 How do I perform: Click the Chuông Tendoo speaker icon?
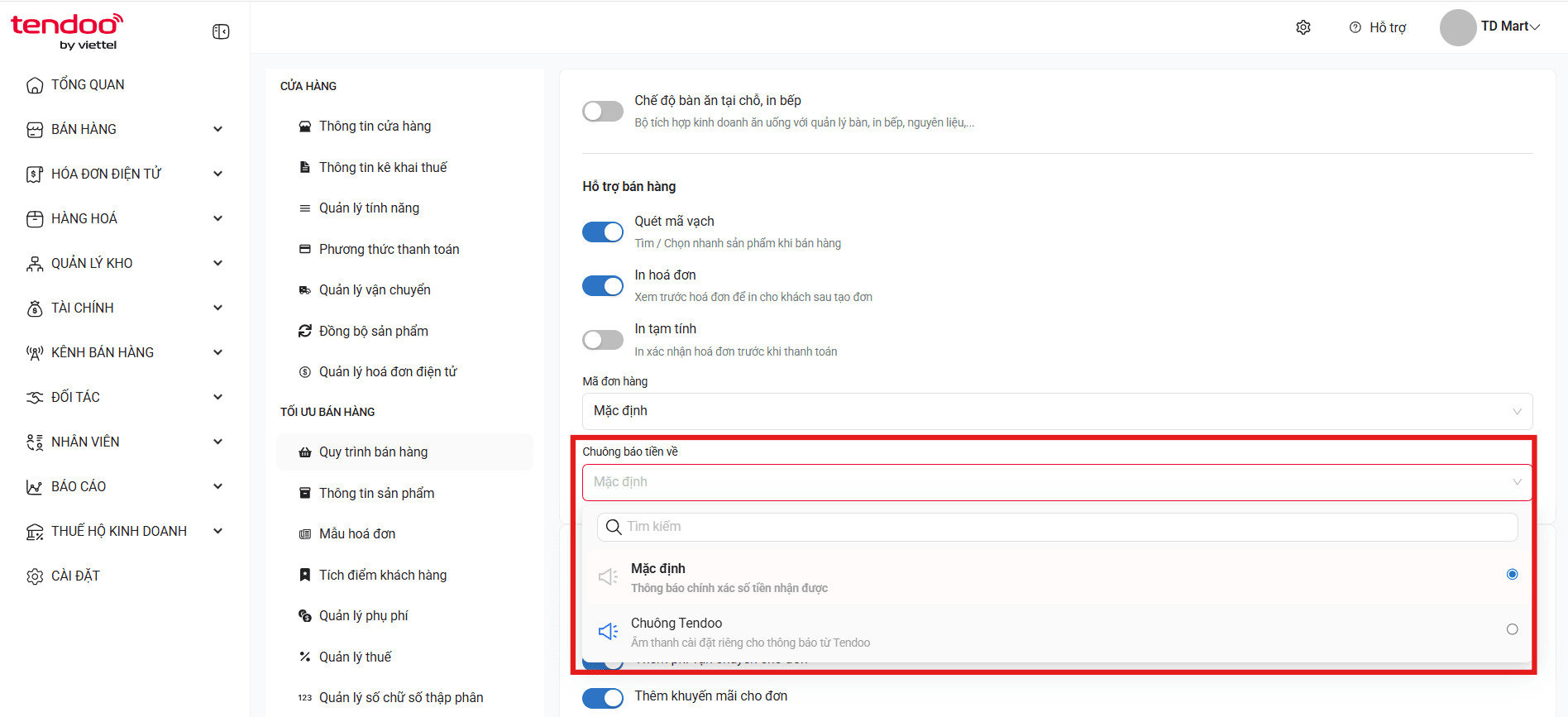tap(608, 632)
